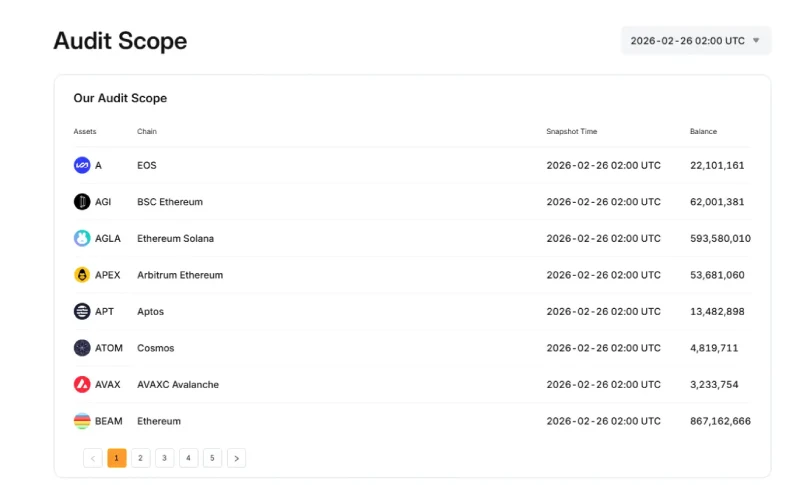
Task: Click the AVAX red logo icon
Action: click(82, 384)
